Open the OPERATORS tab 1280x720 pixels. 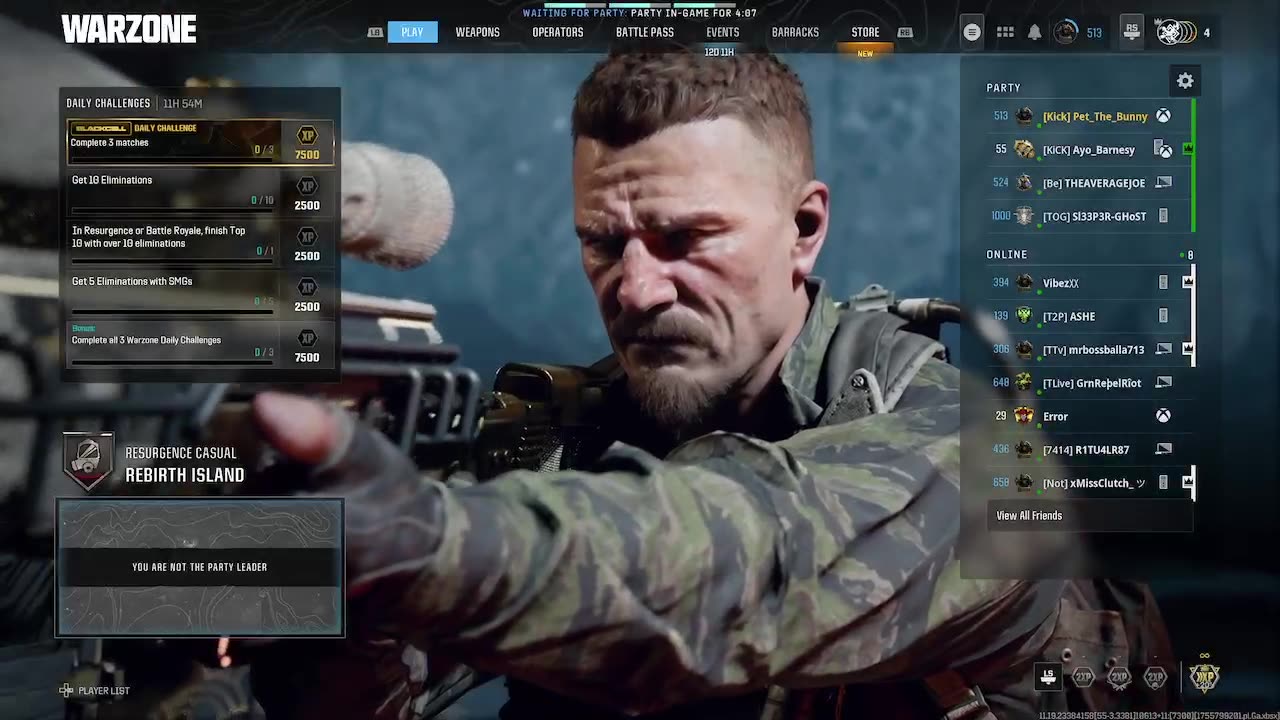click(557, 32)
